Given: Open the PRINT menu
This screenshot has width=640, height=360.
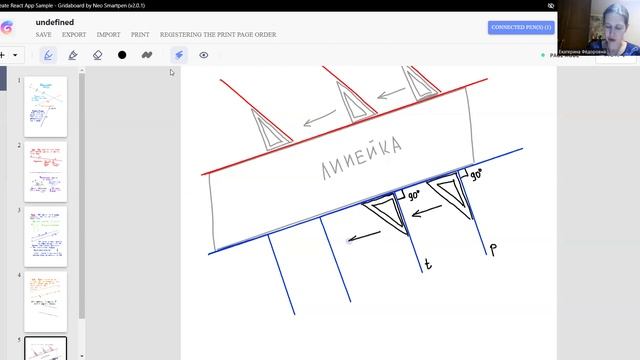Looking at the screenshot, I should click(140, 35).
